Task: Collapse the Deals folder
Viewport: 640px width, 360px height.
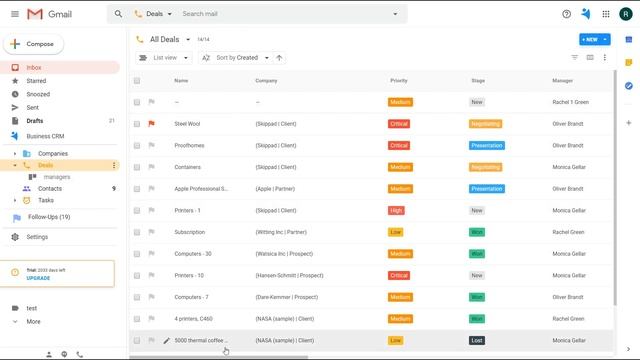Action: click(15, 165)
